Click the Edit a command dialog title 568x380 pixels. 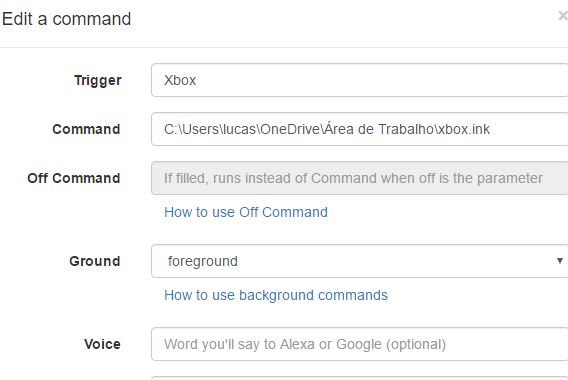click(66, 19)
